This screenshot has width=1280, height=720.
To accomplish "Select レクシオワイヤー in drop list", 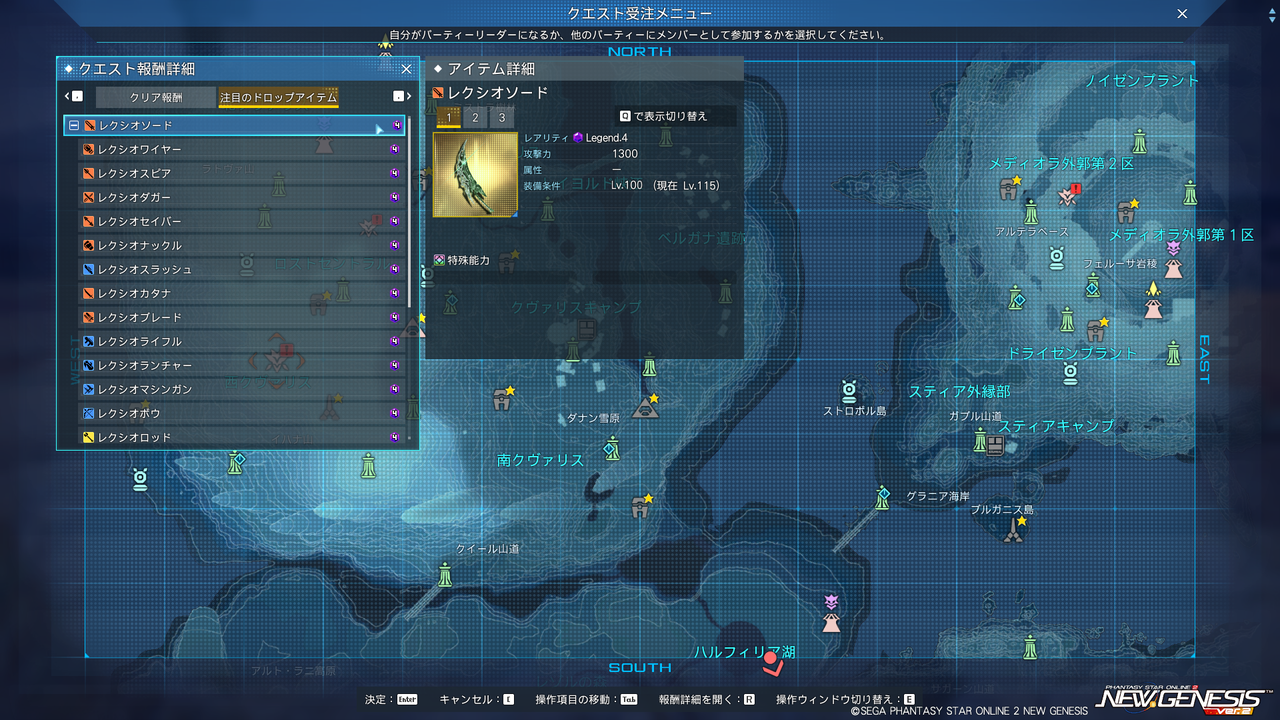I will click(242, 150).
